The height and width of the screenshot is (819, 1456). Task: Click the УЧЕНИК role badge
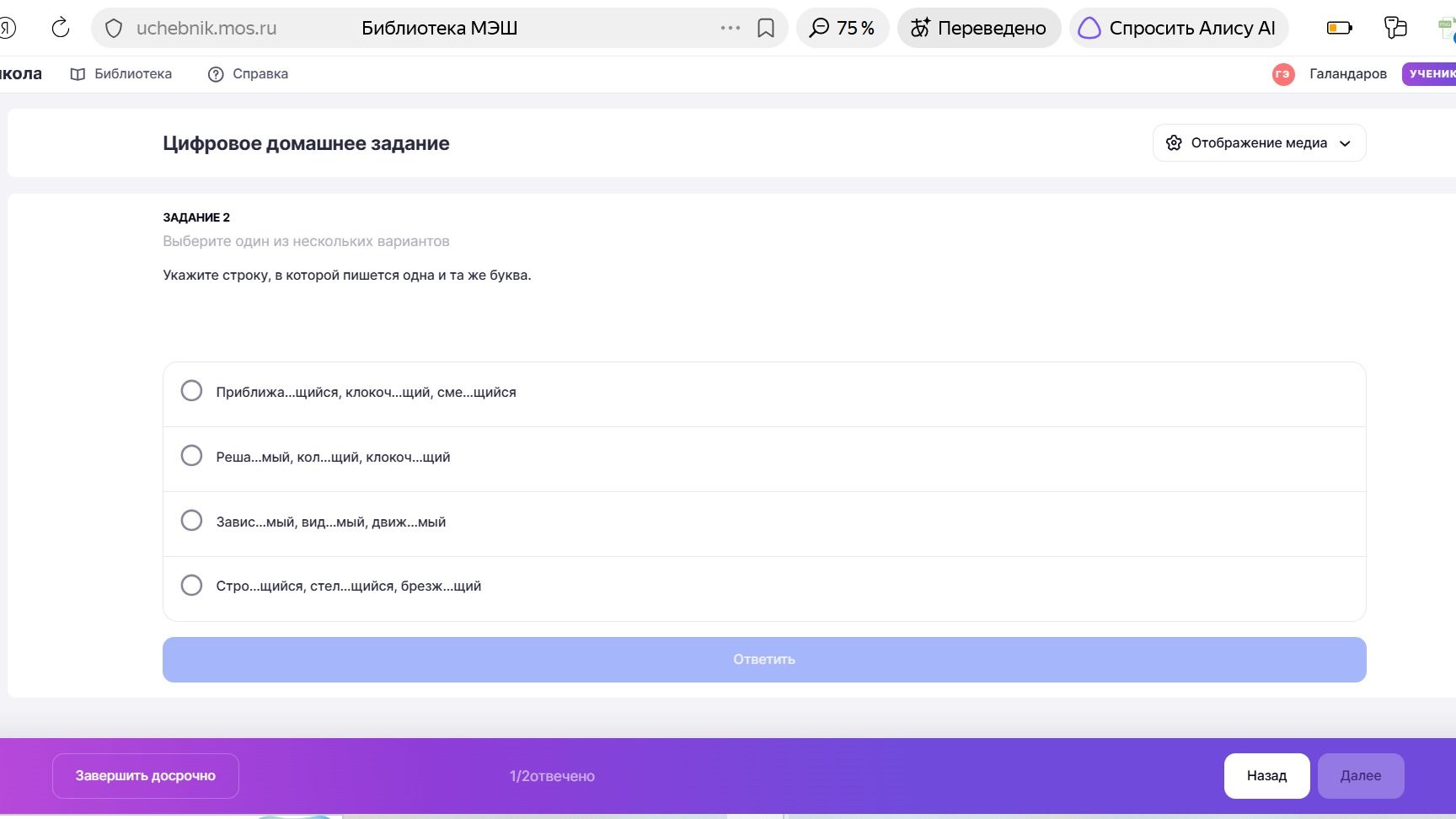(1430, 74)
